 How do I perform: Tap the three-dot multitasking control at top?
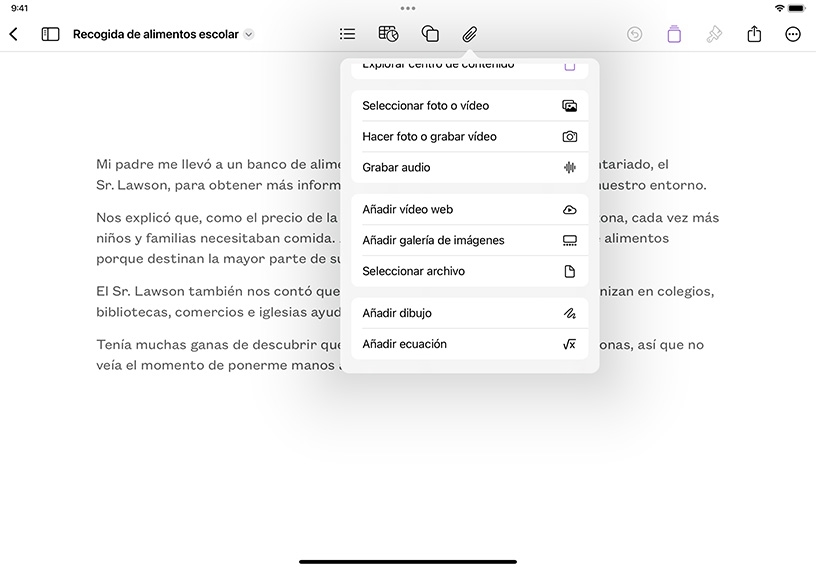(x=408, y=8)
